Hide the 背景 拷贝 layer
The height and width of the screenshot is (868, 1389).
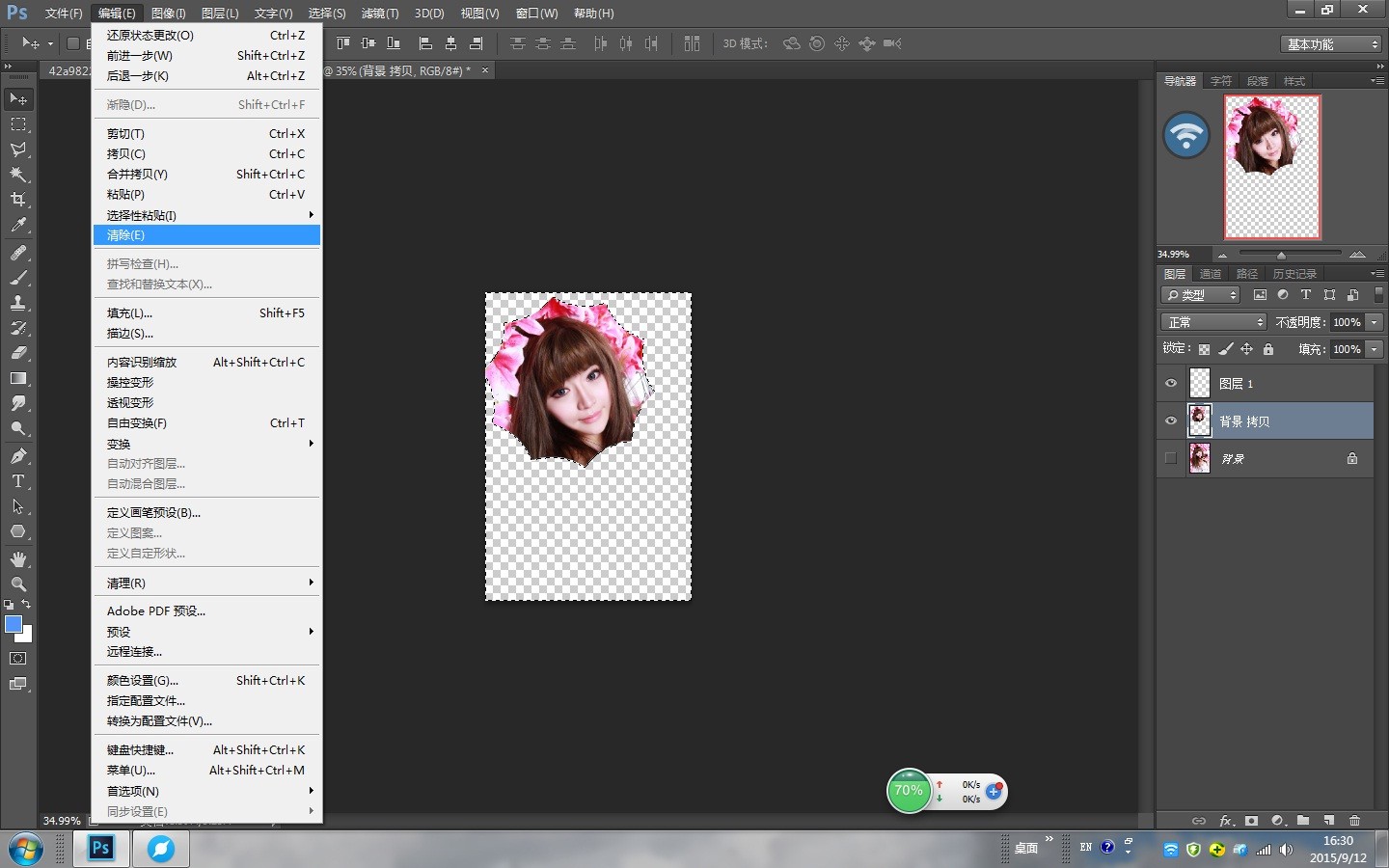[x=1171, y=420]
